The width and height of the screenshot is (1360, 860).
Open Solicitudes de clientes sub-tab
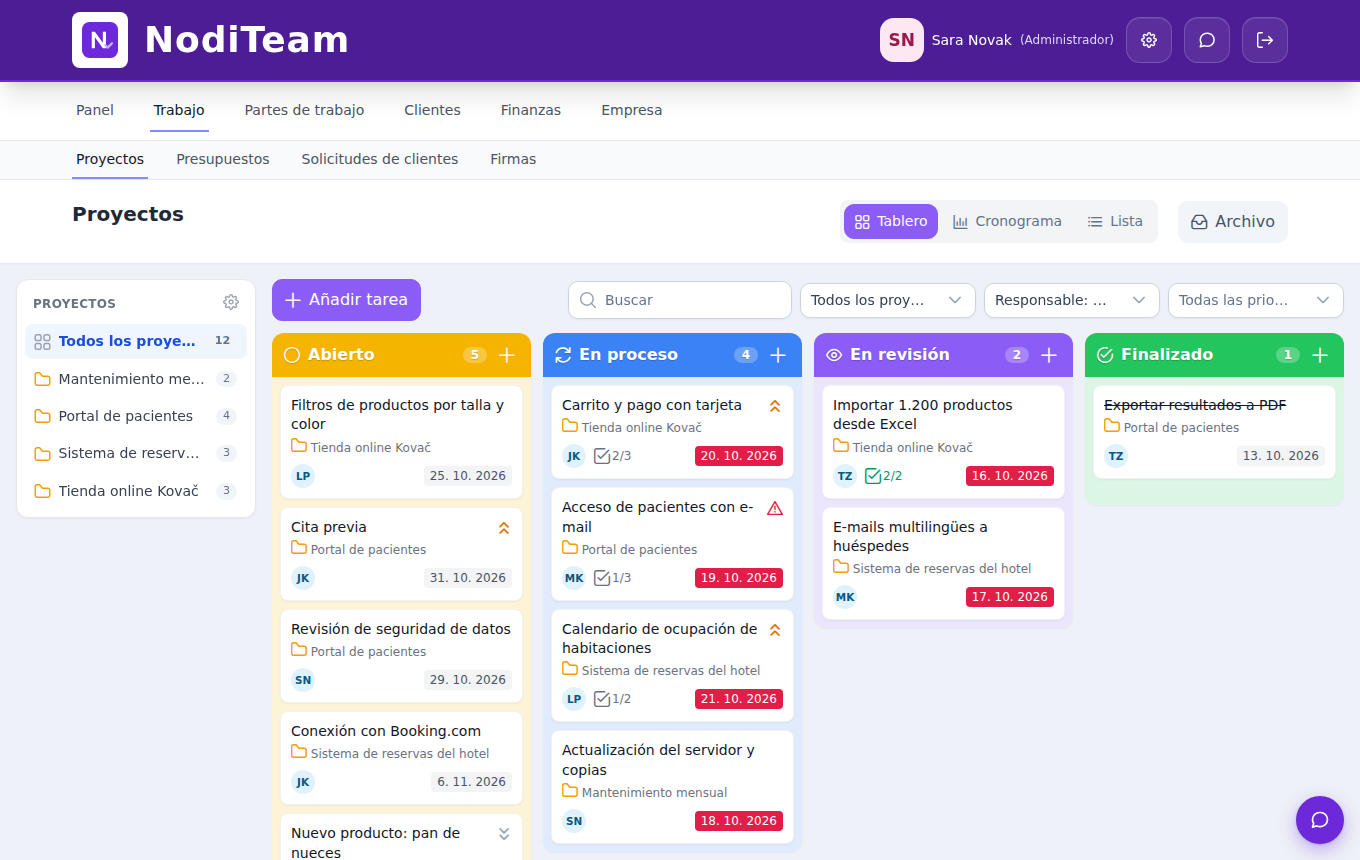[380, 159]
